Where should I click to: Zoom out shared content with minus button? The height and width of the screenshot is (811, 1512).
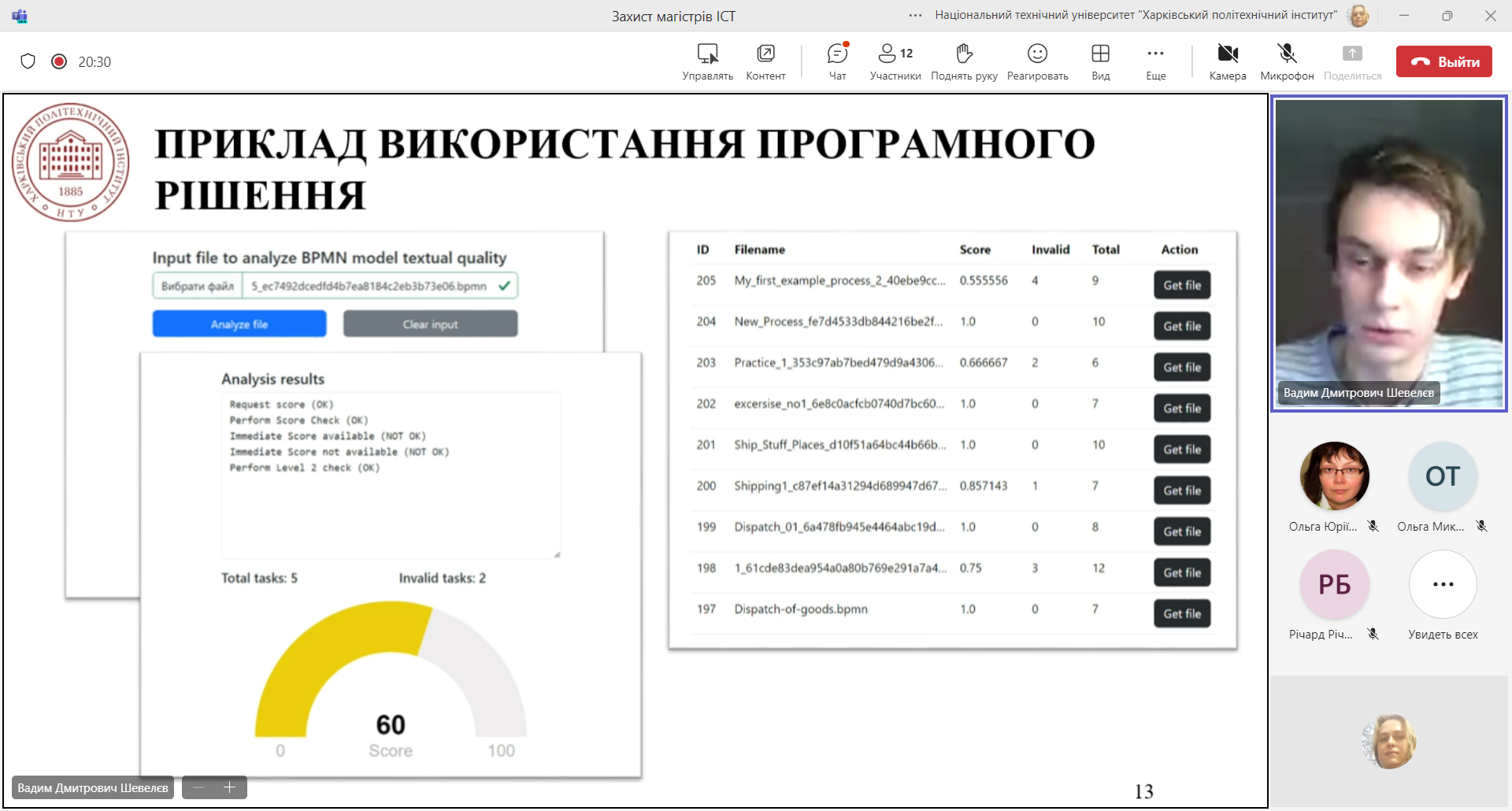coord(198,787)
